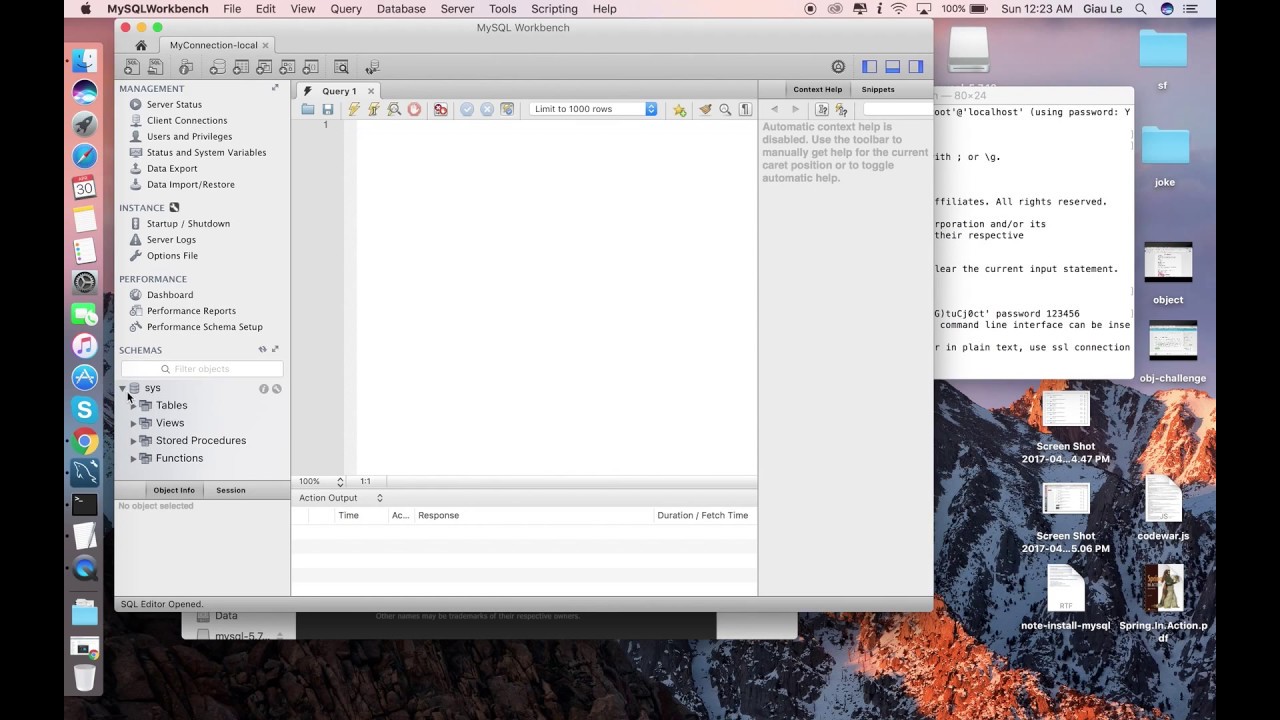Expand the Stored Procedures folder

click(x=134, y=441)
